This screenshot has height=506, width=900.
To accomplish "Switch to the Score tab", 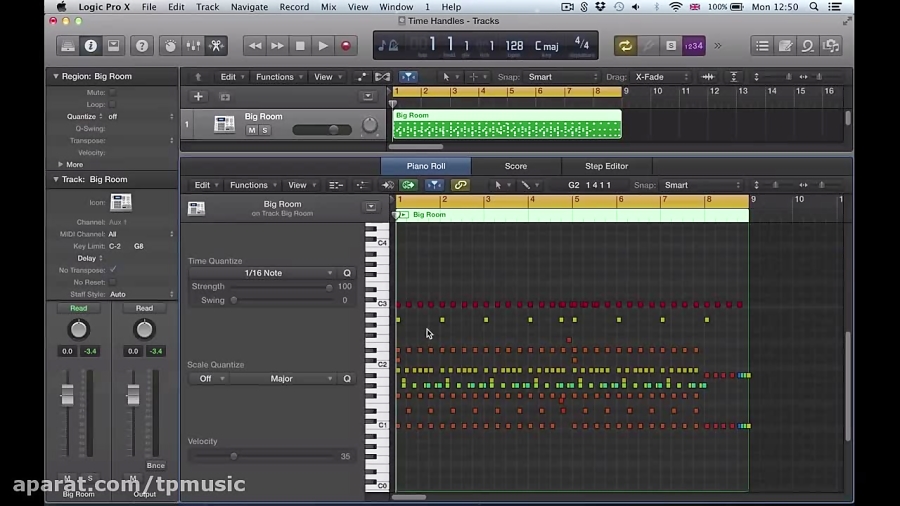I will click(515, 166).
